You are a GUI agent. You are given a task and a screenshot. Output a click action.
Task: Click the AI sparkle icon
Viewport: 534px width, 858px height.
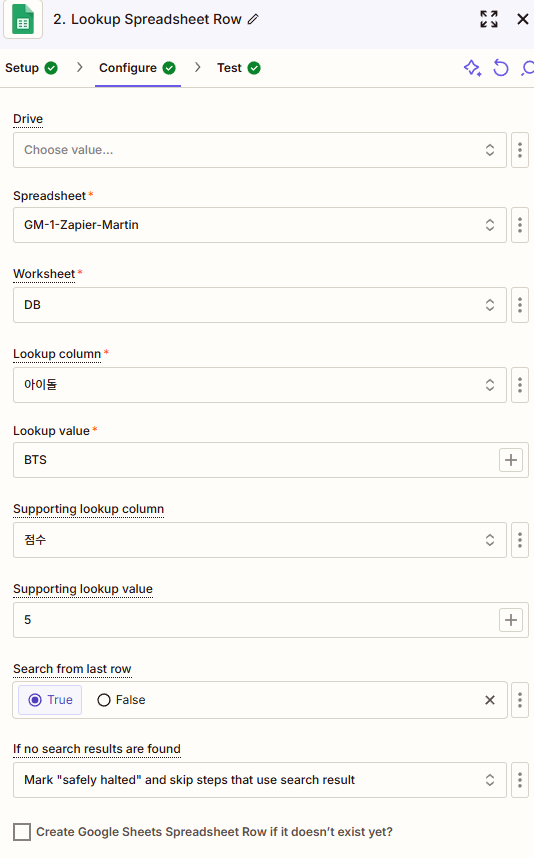pos(472,68)
